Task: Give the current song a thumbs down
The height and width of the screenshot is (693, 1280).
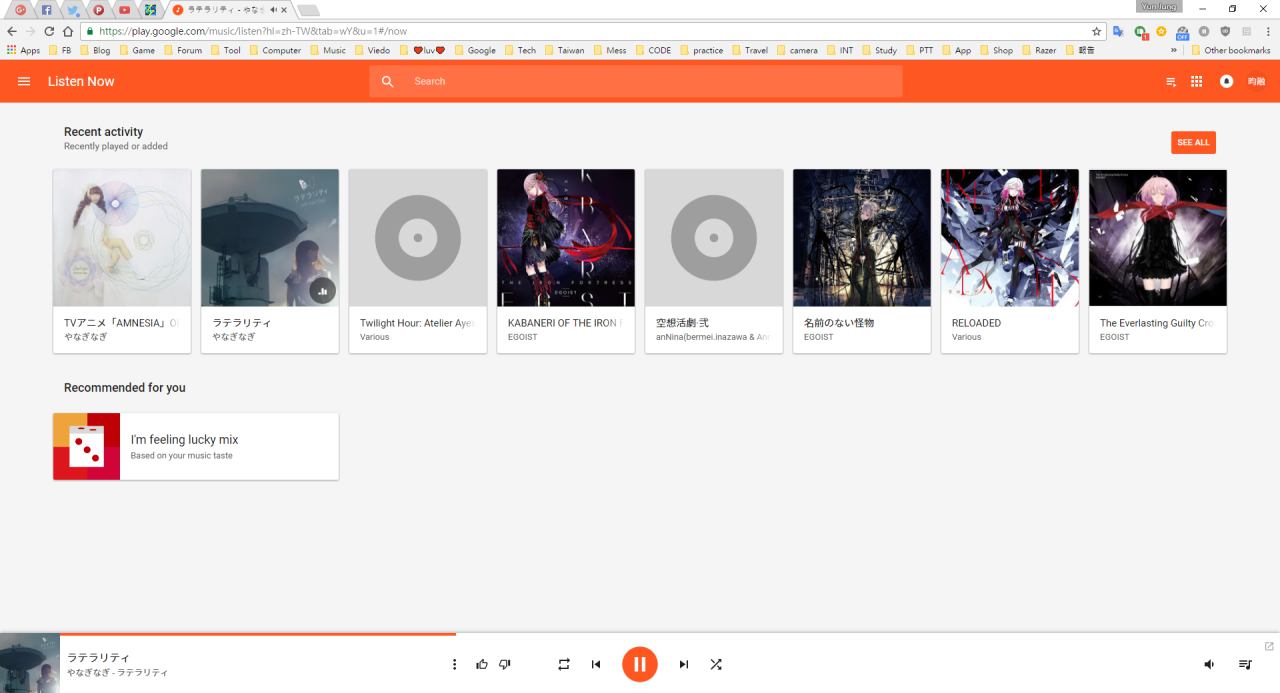Action: pos(505,664)
